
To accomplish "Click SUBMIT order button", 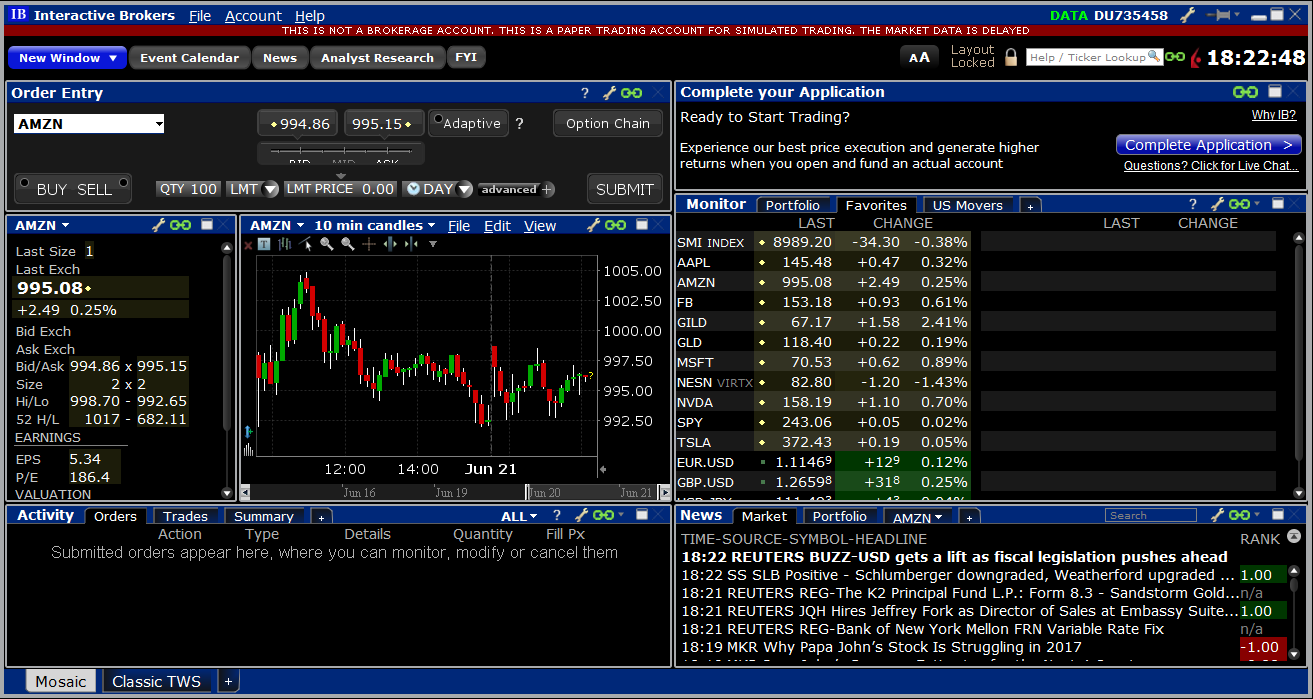I will coord(625,189).
